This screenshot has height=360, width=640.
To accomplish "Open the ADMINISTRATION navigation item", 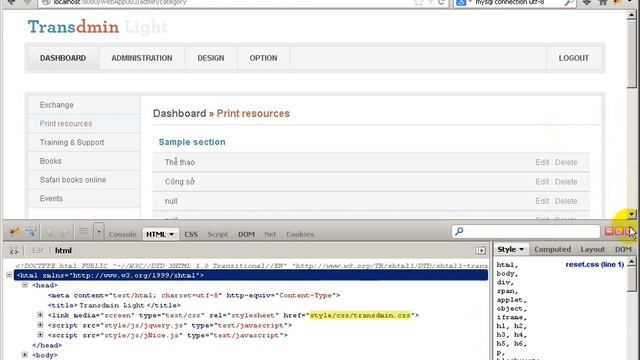I will pyautogui.click(x=142, y=58).
